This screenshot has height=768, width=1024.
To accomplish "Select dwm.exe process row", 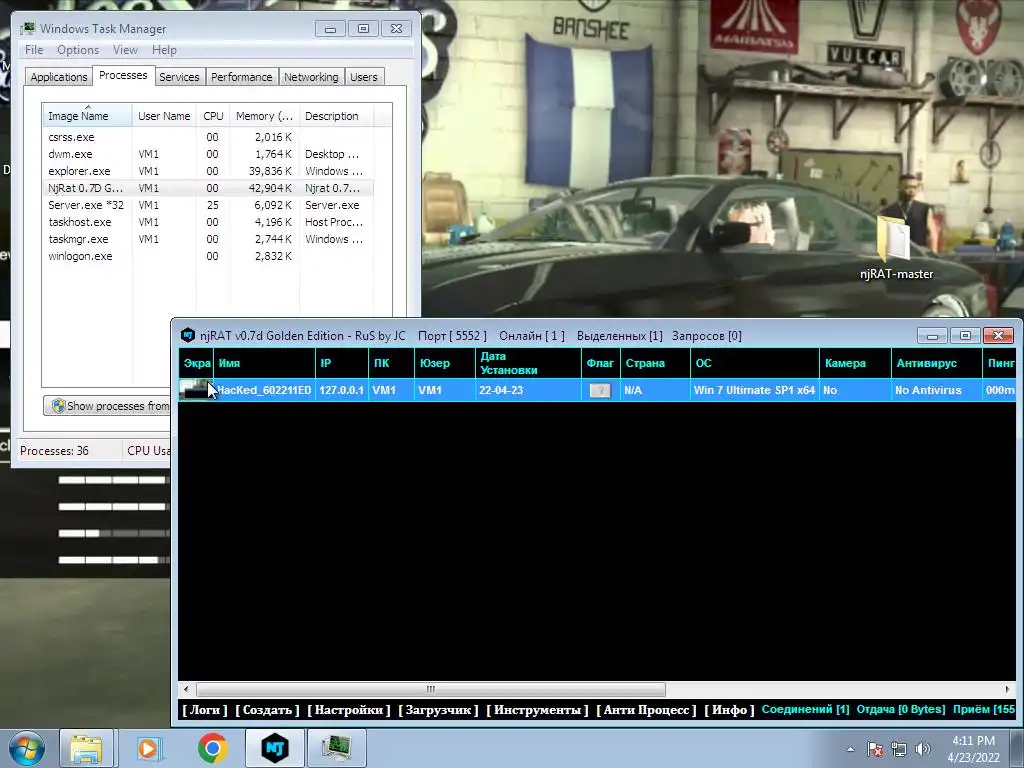I will [208, 154].
